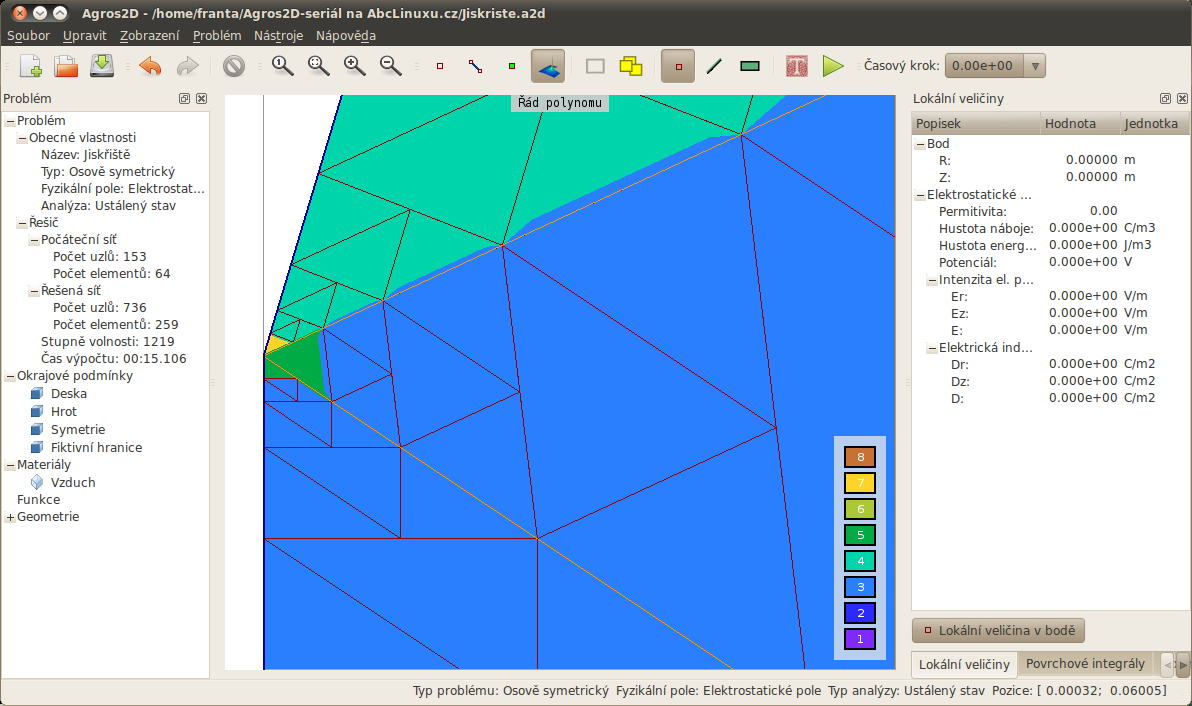Click the orange legend swatch numbered 8
This screenshot has width=1192, height=706.
click(860, 457)
